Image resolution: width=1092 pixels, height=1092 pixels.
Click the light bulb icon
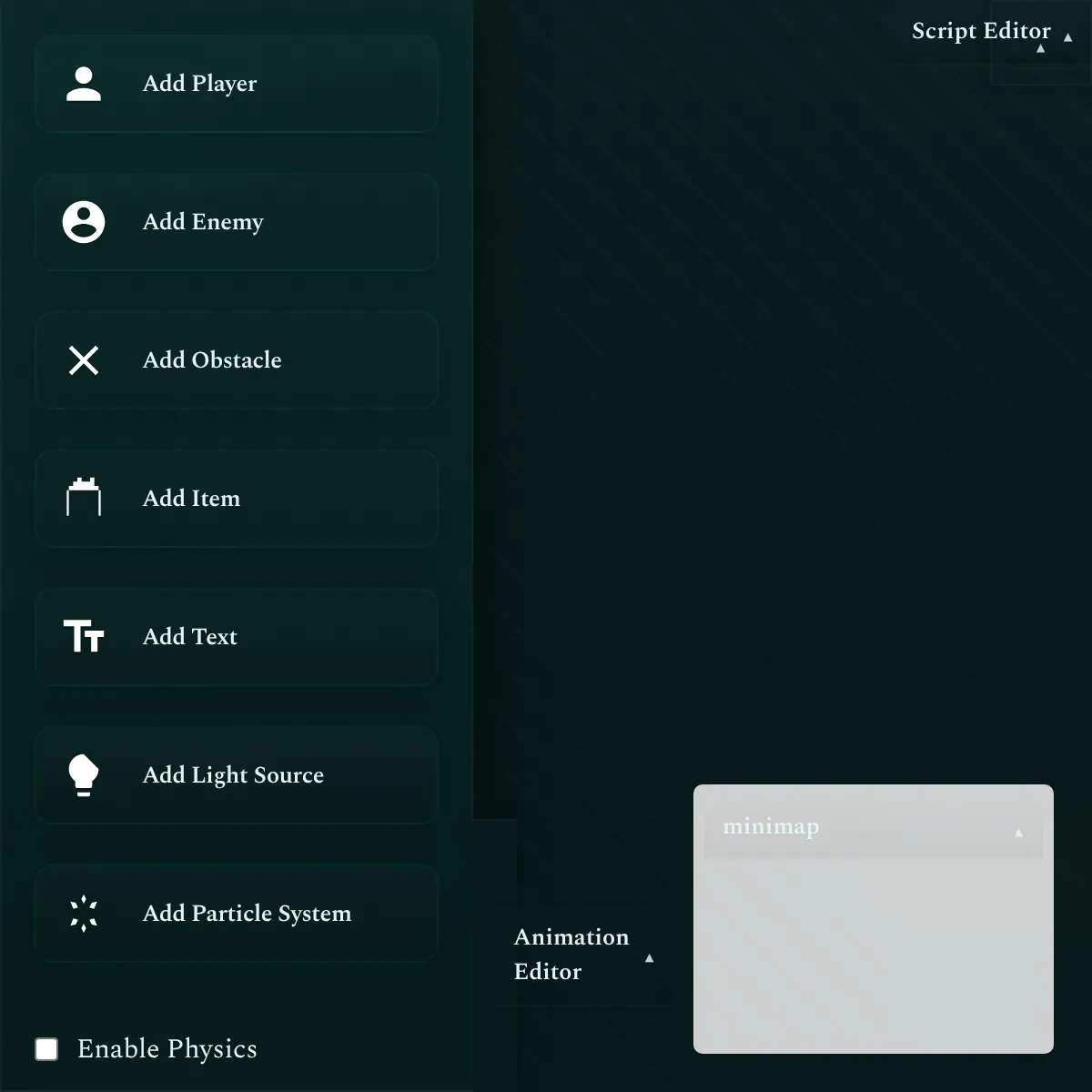tap(84, 774)
